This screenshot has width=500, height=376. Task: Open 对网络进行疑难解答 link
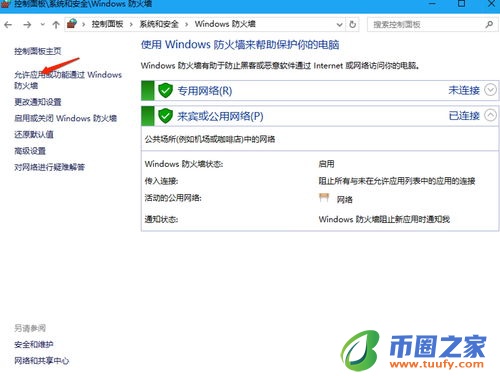pos(49,167)
